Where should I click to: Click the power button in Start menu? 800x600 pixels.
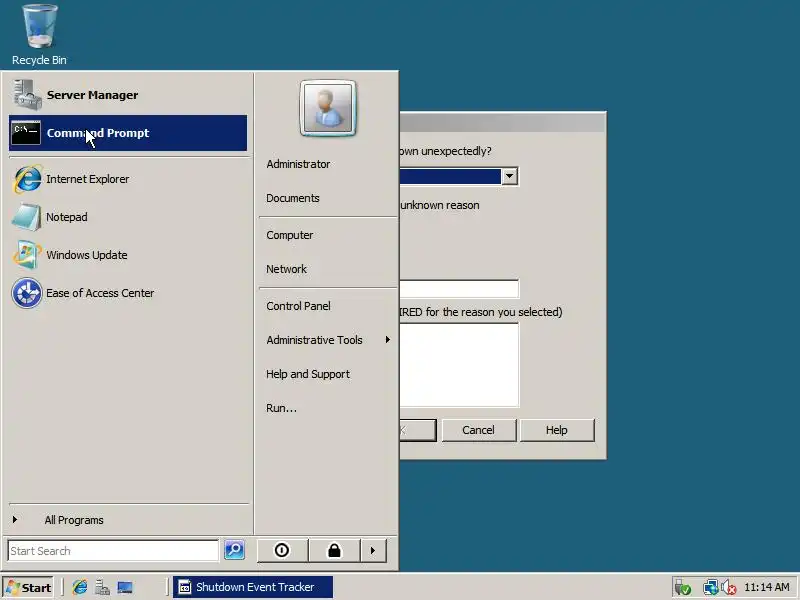pyautogui.click(x=282, y=551)
